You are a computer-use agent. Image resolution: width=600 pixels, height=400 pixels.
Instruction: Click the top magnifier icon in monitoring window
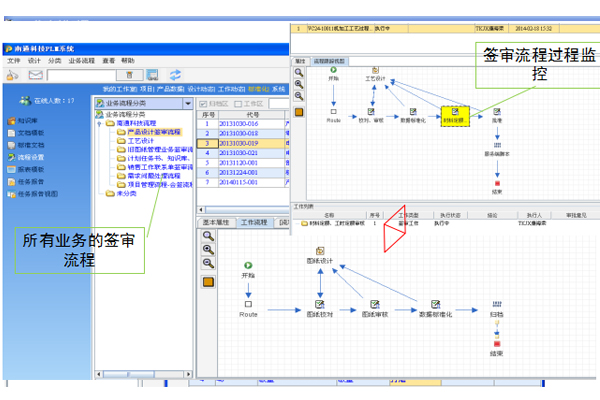pos(299,72)
